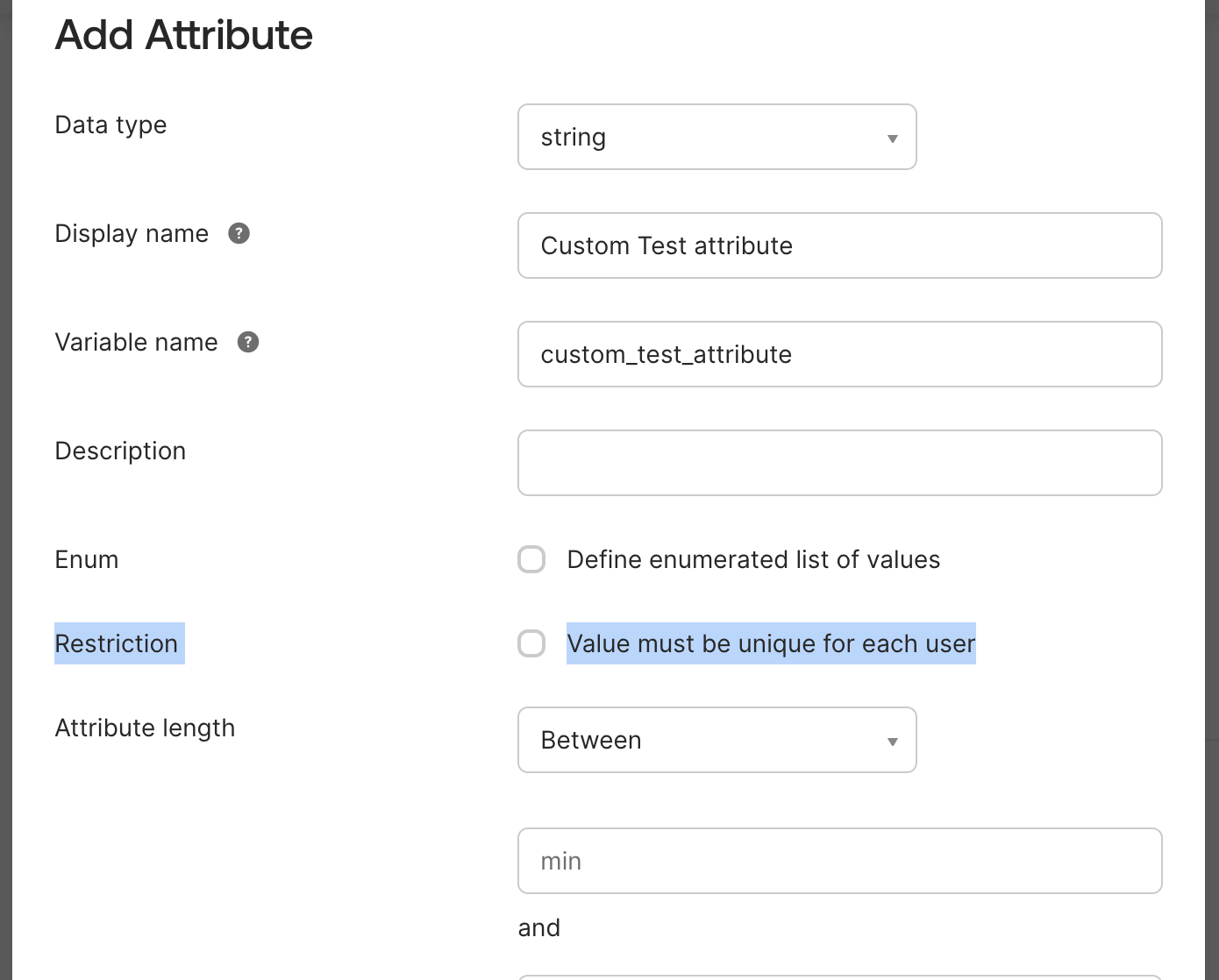This screenshot has width=1219, height=980.
Task: Expand the Attribute length Between dropdown
Action: point(716,740)
